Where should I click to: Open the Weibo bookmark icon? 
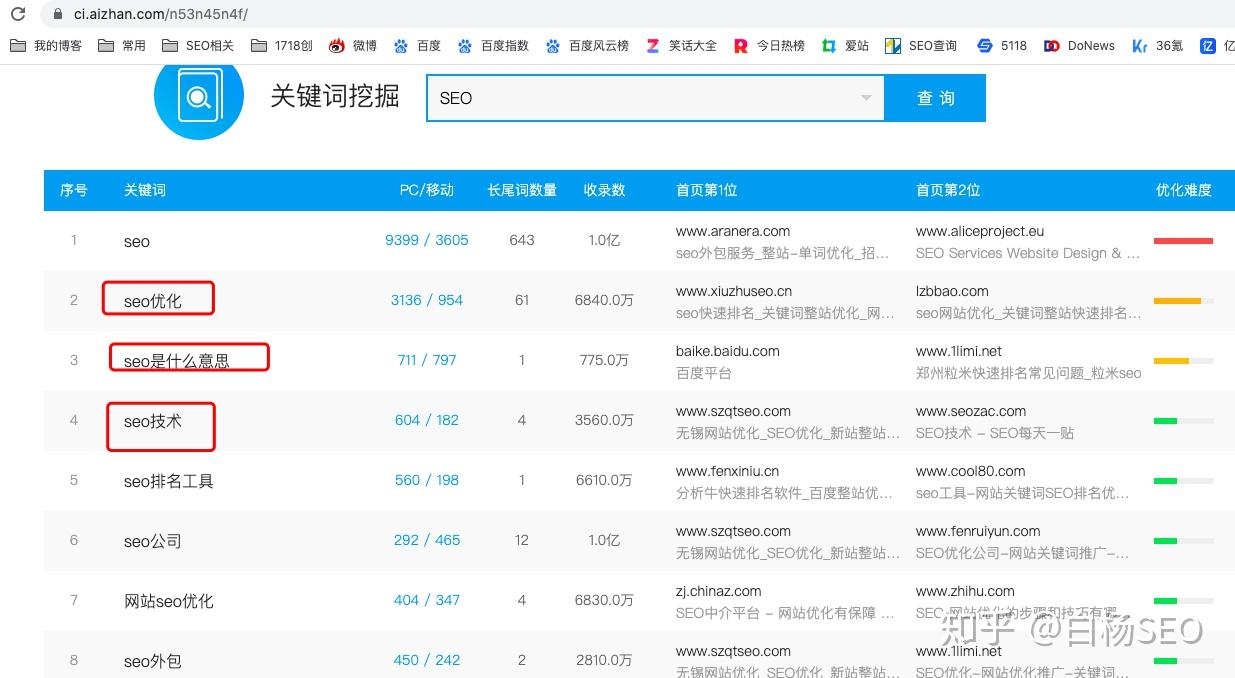(x=334, y=45)
